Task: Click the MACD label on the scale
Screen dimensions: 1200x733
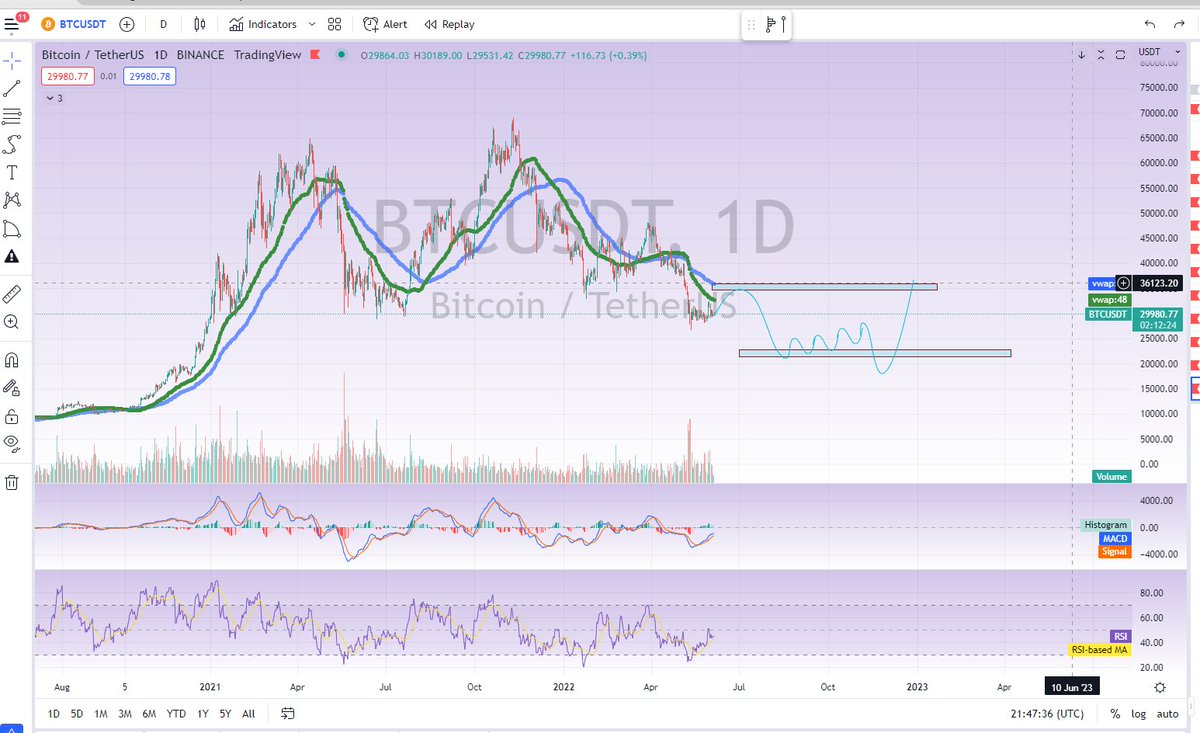Action: point(1114,538)
